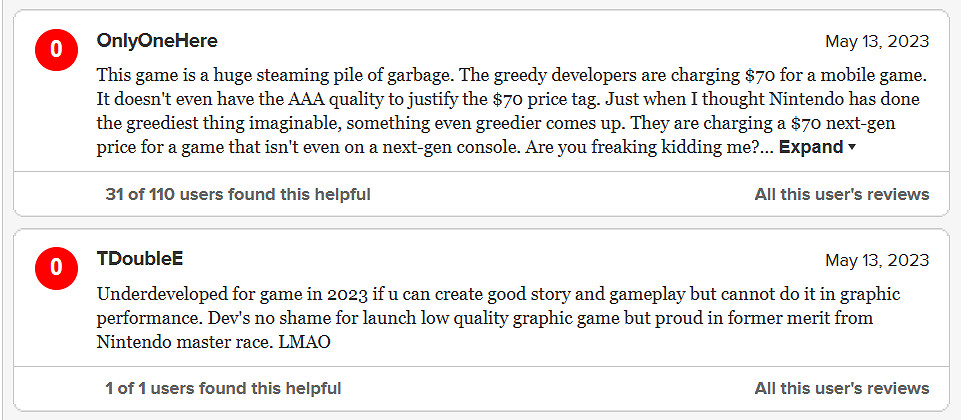The width and height of the screenshot is (961, 420).
Task: Click "1 of 1 users found this helpful"
Action: 223,388
